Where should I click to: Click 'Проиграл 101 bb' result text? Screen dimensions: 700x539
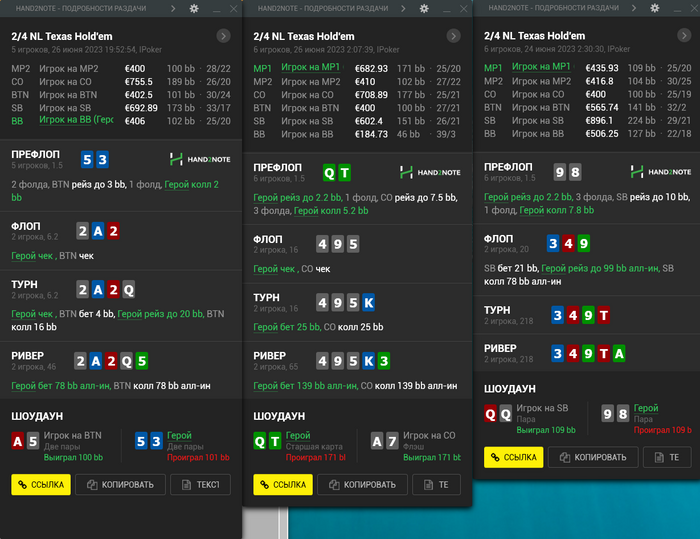point(198,457)
